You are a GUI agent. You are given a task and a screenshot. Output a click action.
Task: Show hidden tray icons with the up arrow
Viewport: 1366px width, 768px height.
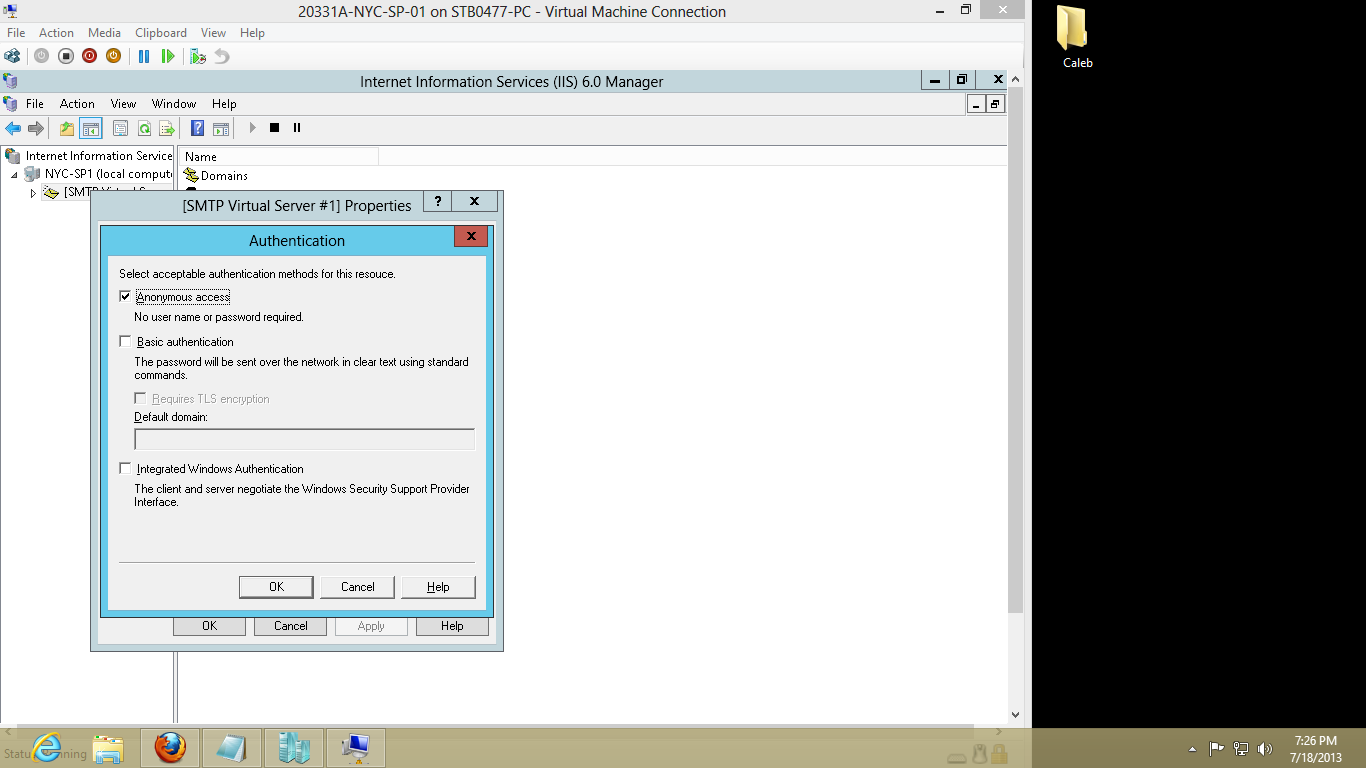[x=1192, y=749]
